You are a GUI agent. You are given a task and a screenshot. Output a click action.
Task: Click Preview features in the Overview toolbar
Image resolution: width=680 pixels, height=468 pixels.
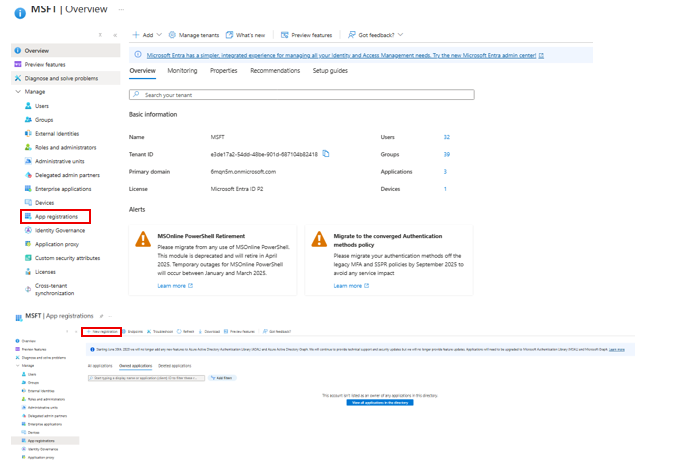(307, 35)
